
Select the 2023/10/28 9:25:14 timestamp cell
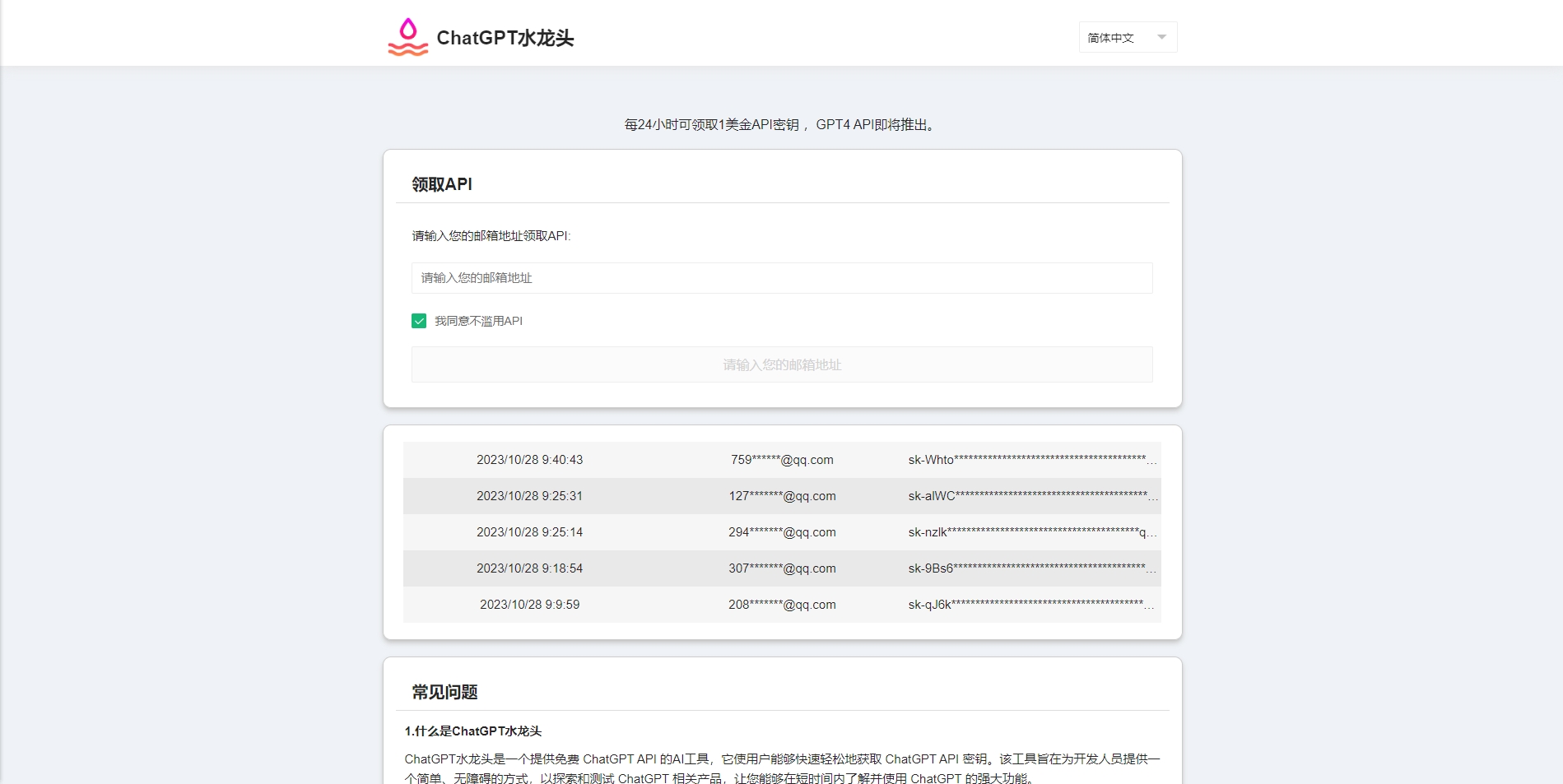pyautogui.click(x=529, y=532)
